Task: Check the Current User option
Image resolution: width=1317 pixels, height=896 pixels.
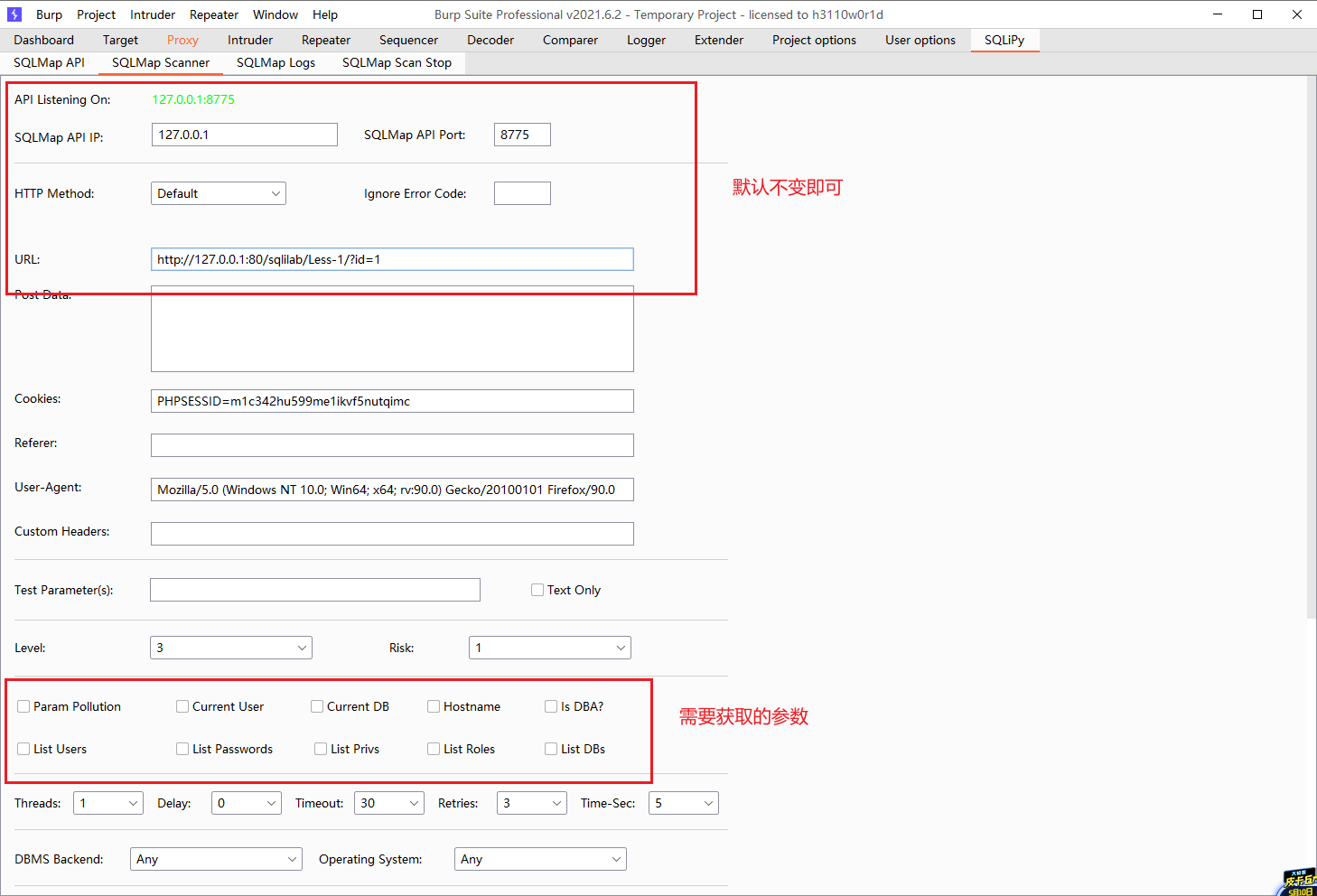Action: [x=182, y=706]
